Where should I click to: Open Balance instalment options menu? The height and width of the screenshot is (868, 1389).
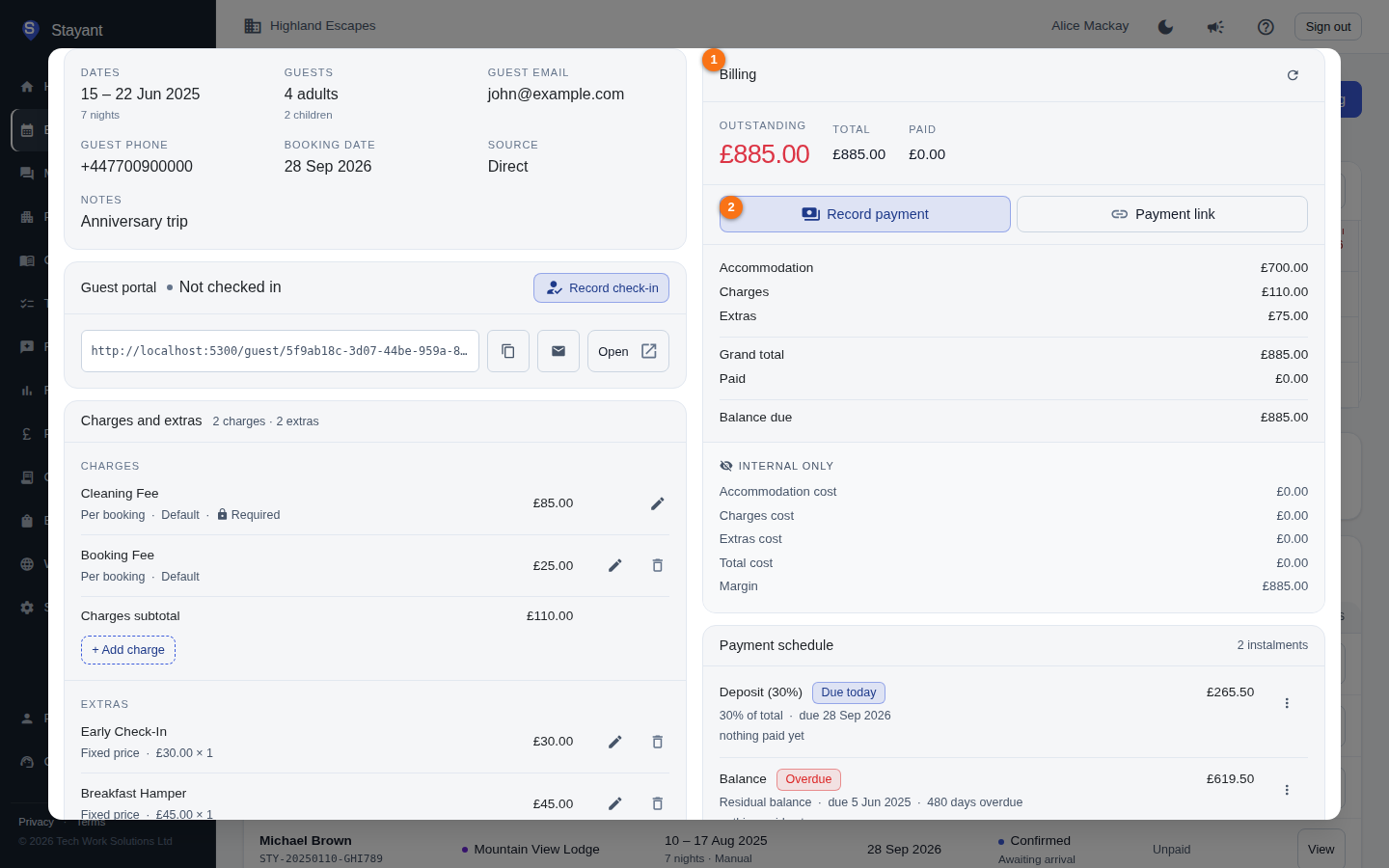coord(1287,790)
